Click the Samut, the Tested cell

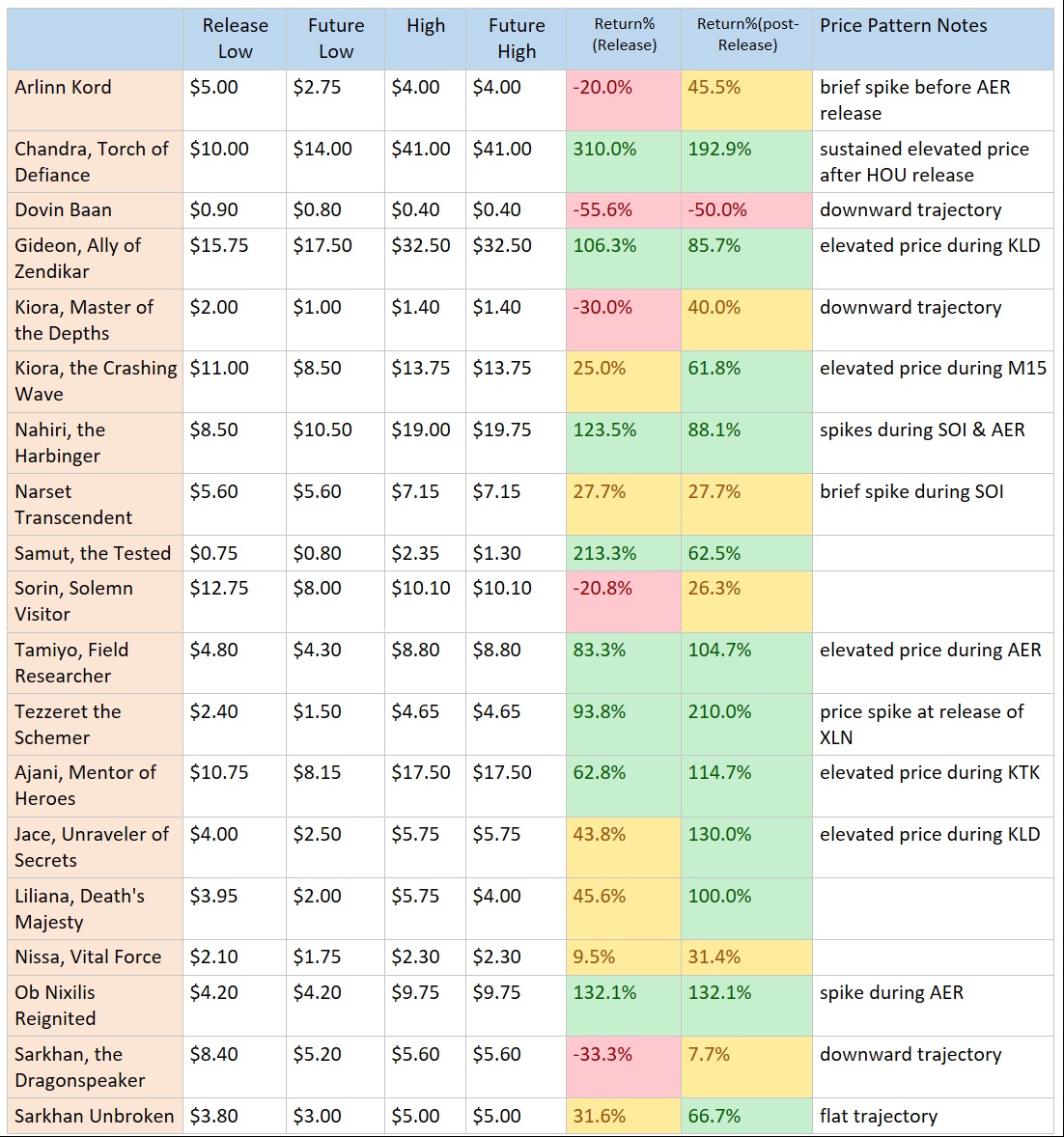[93, 553]
